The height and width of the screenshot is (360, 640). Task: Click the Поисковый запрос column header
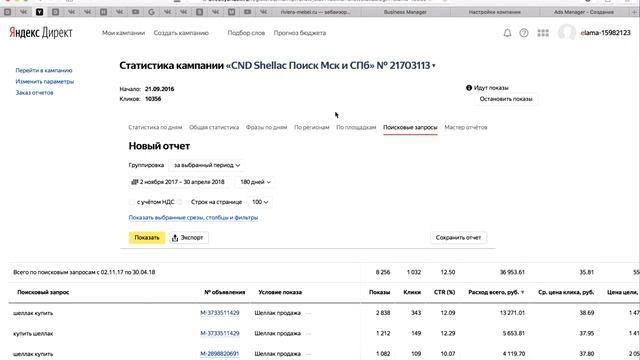(43, 292)
